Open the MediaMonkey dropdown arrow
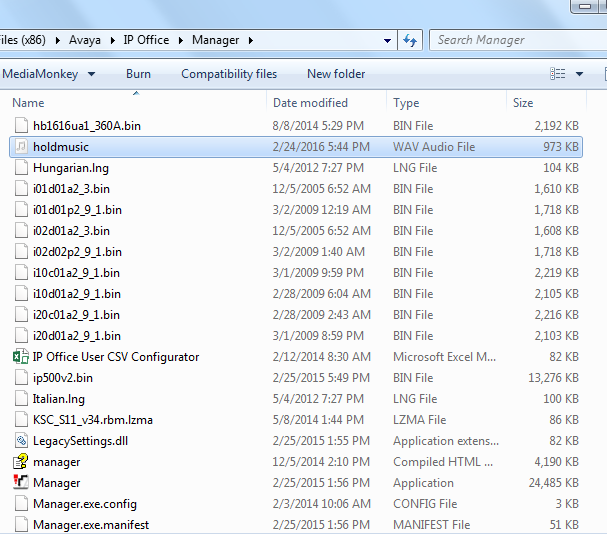The image size is (607, 534). (x=92, y=74)
